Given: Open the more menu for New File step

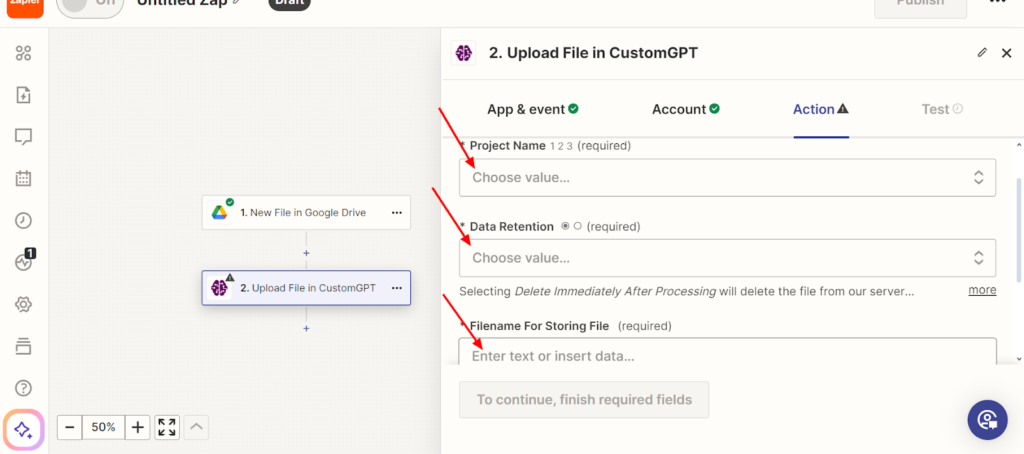Looking at the screenshot, I should 396,212.
